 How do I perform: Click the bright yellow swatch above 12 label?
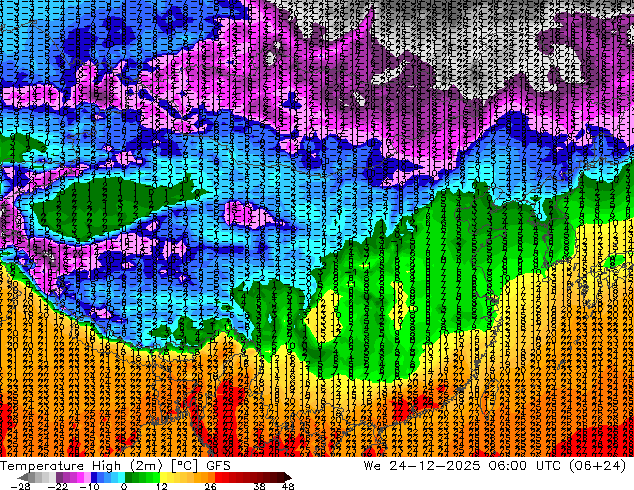click(163, 477)
